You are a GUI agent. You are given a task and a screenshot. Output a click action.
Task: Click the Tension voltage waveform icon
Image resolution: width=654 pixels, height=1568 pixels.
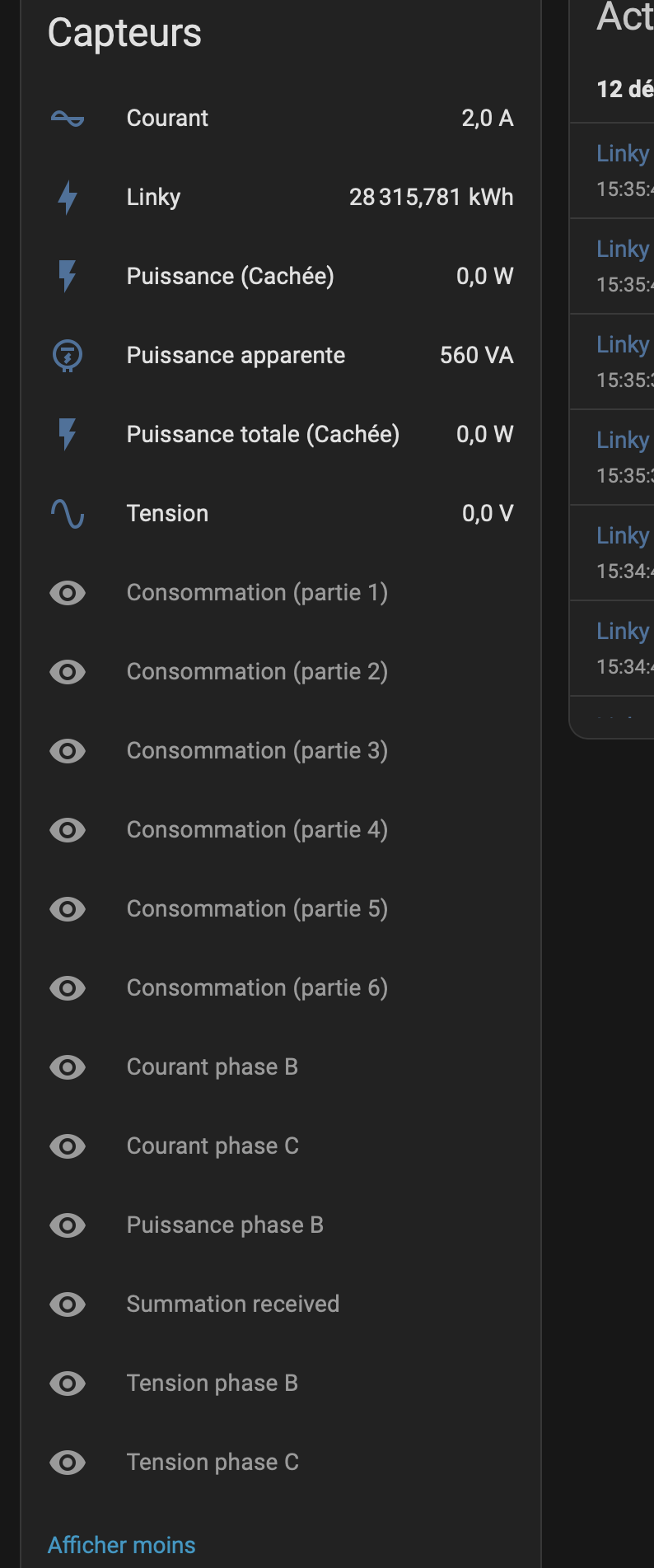pos(67,513)
